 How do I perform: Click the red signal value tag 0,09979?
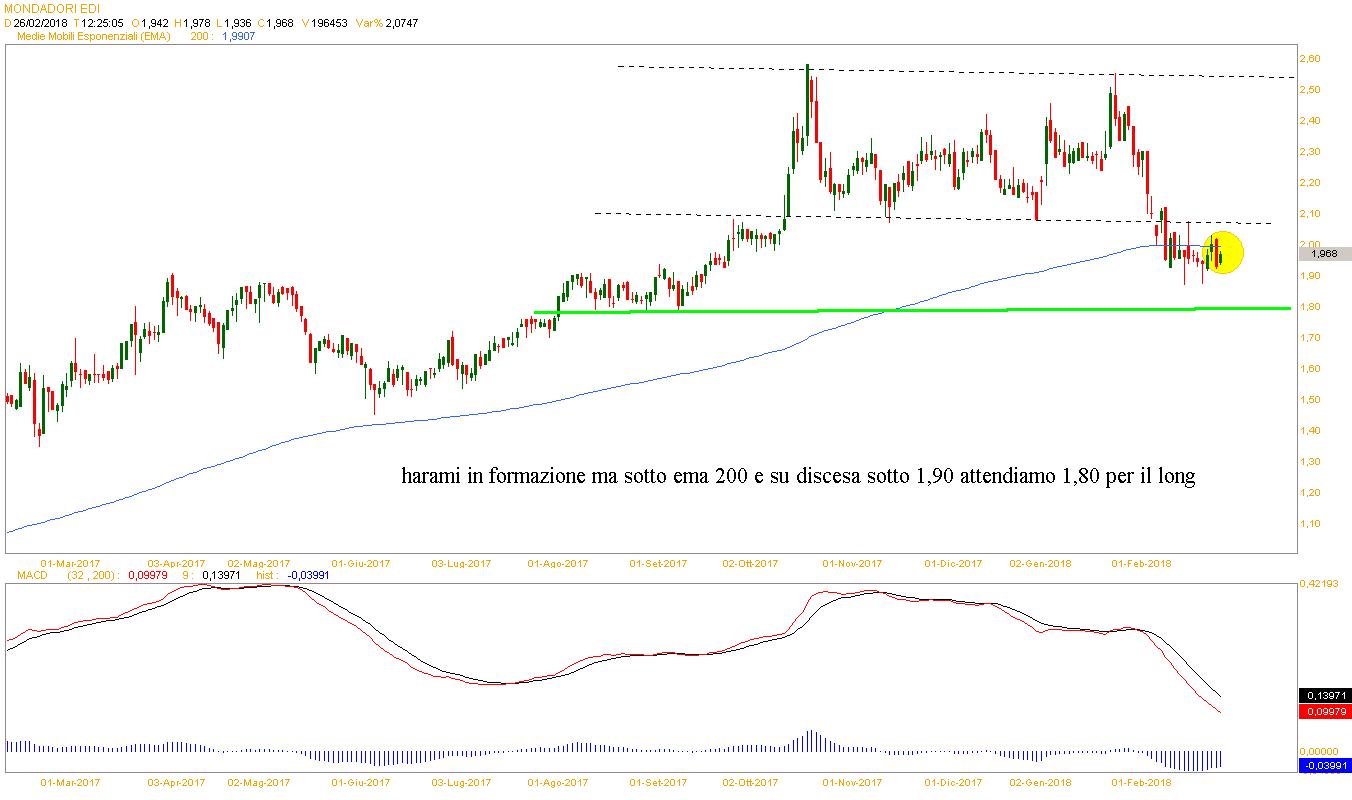coord(1324,712)
